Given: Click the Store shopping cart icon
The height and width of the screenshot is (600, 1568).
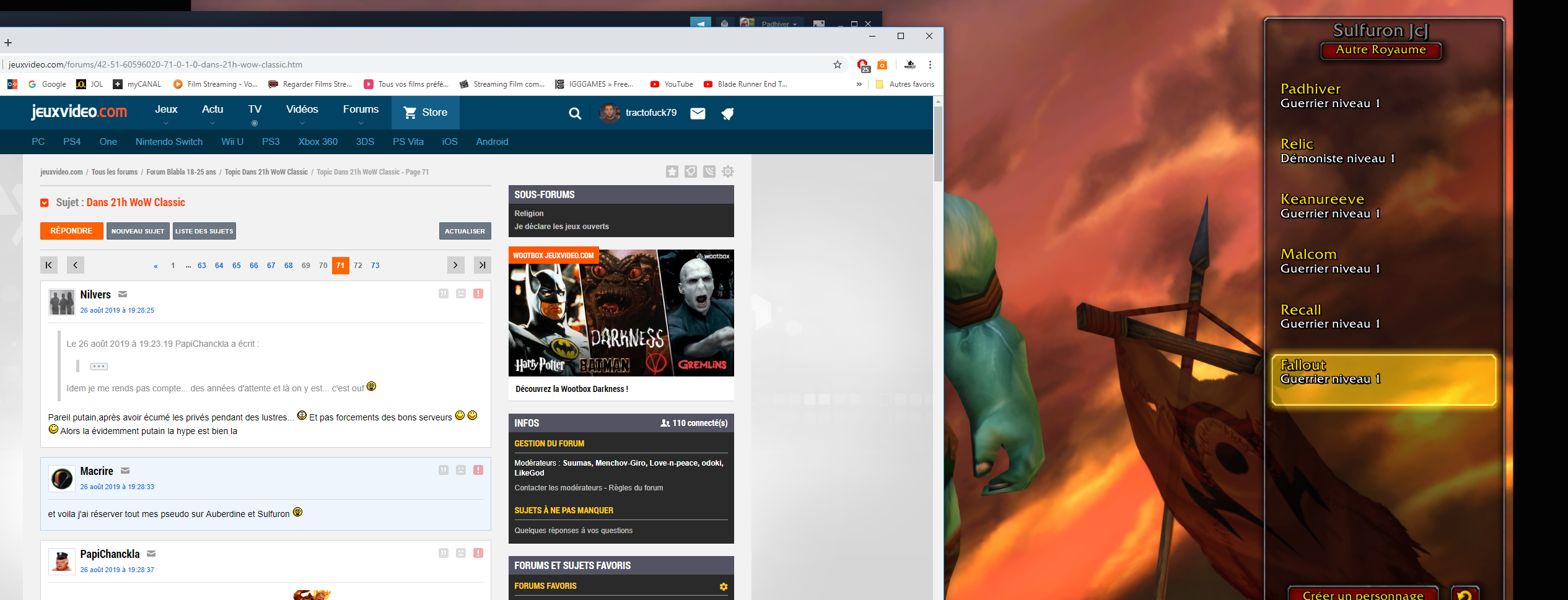Looking at the screenshot, I should 410,113.
